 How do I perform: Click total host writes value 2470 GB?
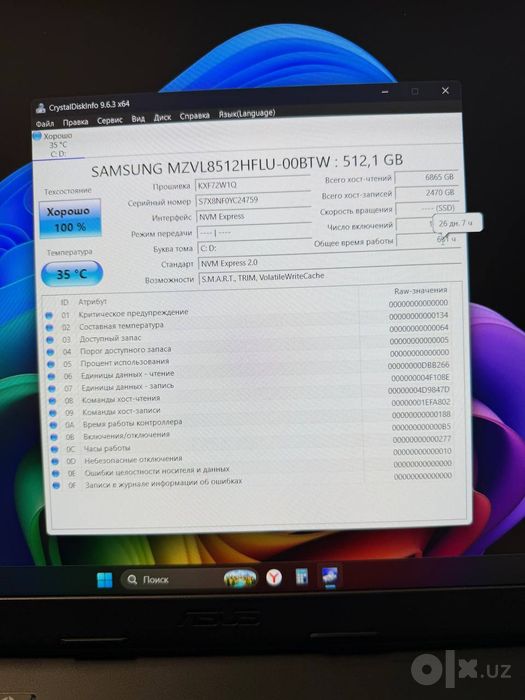point(426,192)
